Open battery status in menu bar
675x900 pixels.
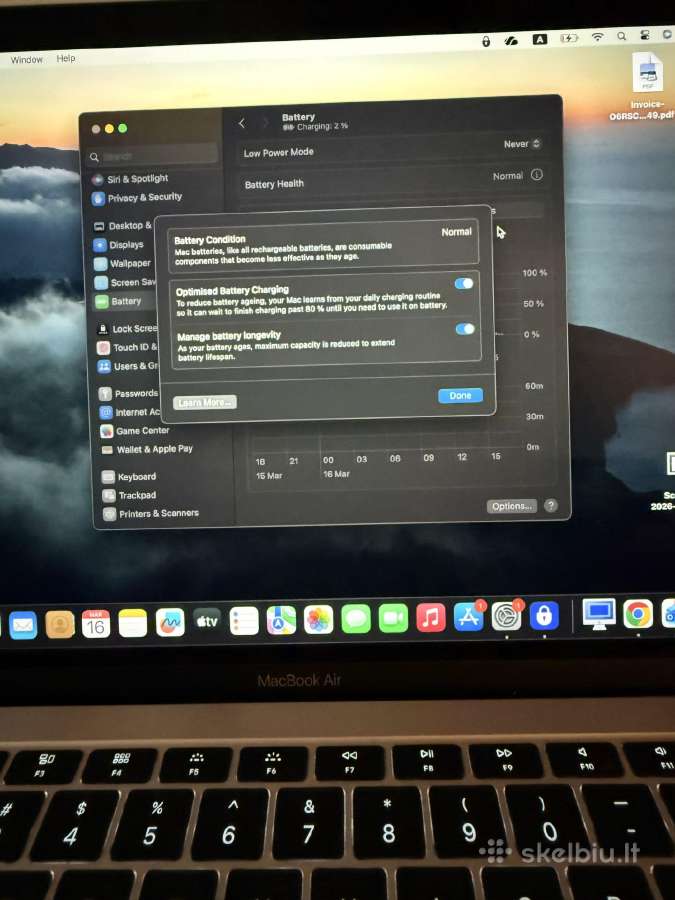[569, 38]
